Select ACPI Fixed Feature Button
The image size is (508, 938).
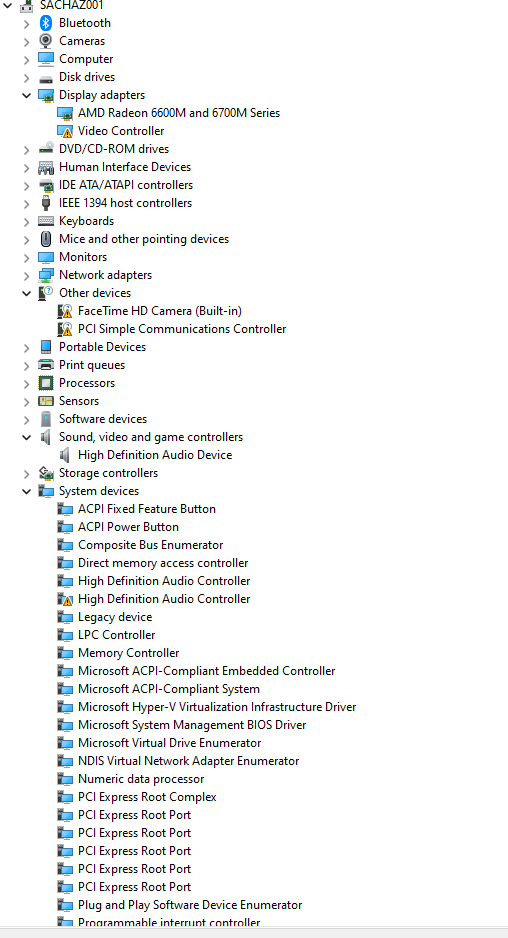pos(147,508)
